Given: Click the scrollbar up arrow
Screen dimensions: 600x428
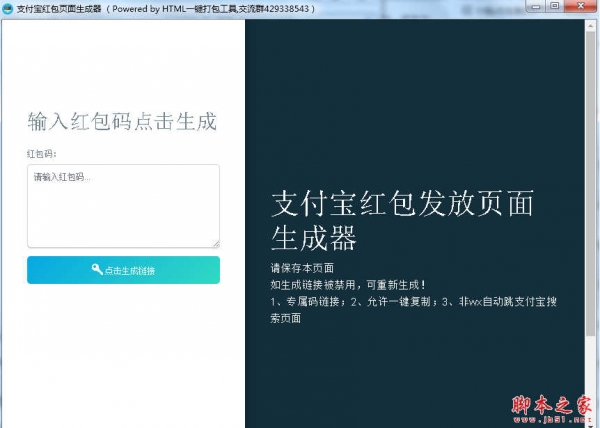Looking at the screenshot, I should point(590,24).
